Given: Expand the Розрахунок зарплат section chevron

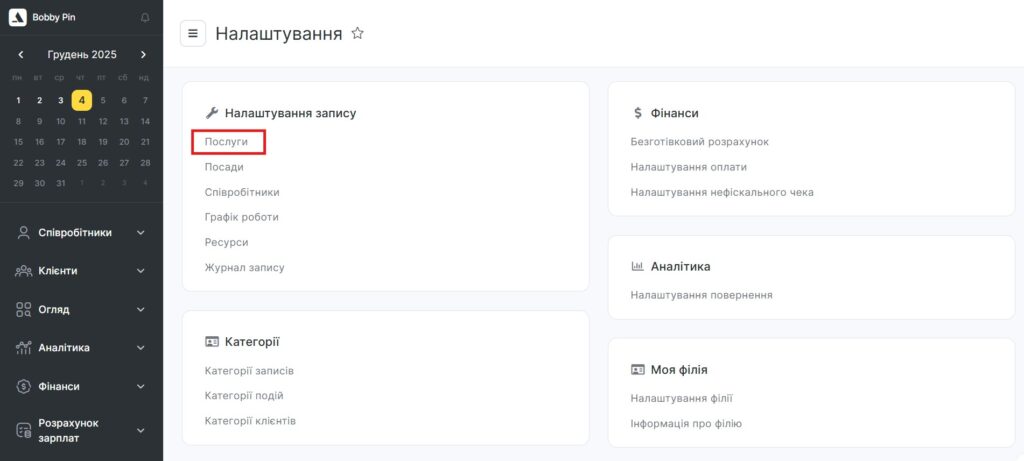Looking at the screenshot, I should 141,431.
